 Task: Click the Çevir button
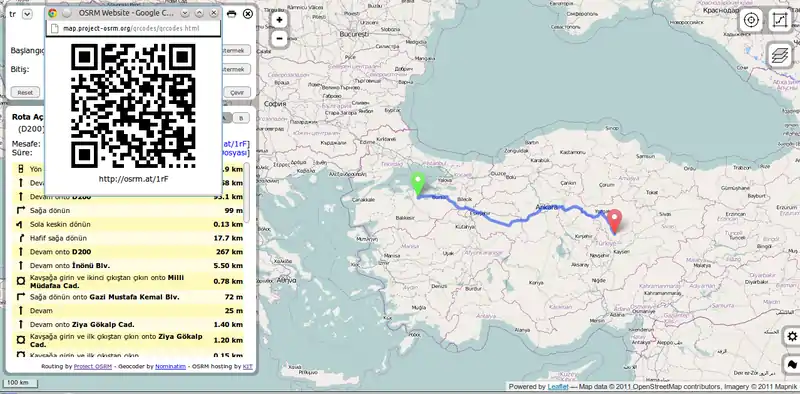[237, 92]
